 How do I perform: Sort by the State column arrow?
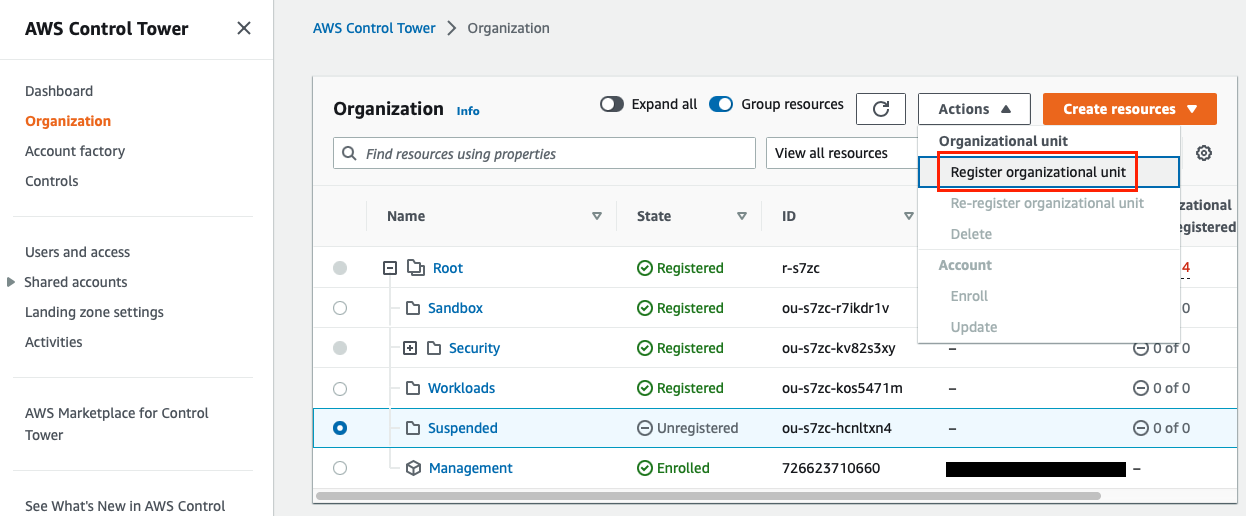click(x=742, y=216)
